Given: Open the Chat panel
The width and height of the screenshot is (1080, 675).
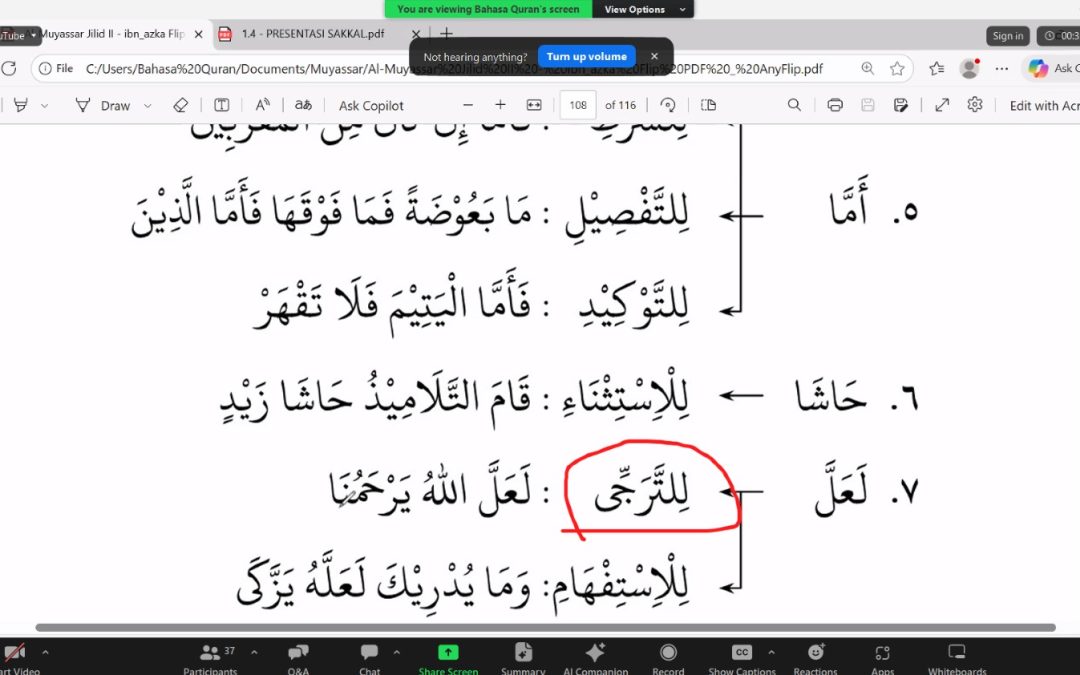Looking at the screenshot, I should point(369,658).
